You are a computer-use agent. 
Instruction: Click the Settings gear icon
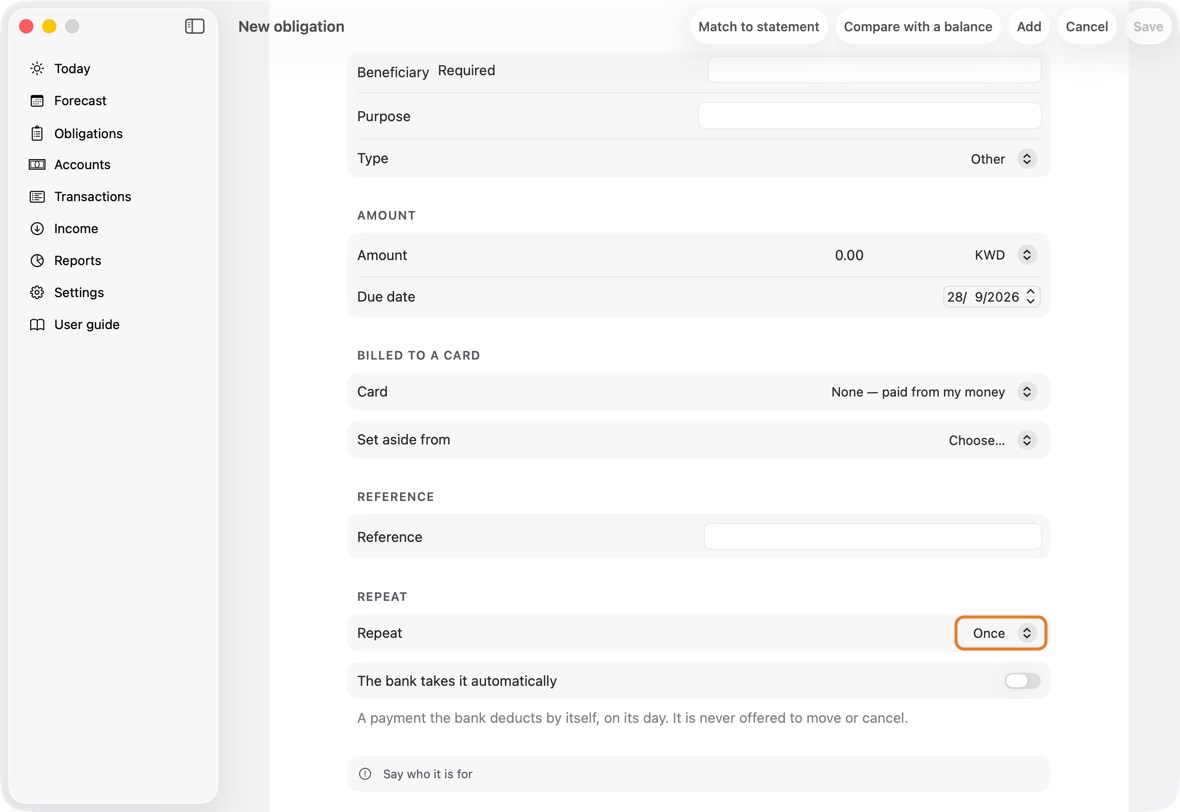[x=37, y=293]
